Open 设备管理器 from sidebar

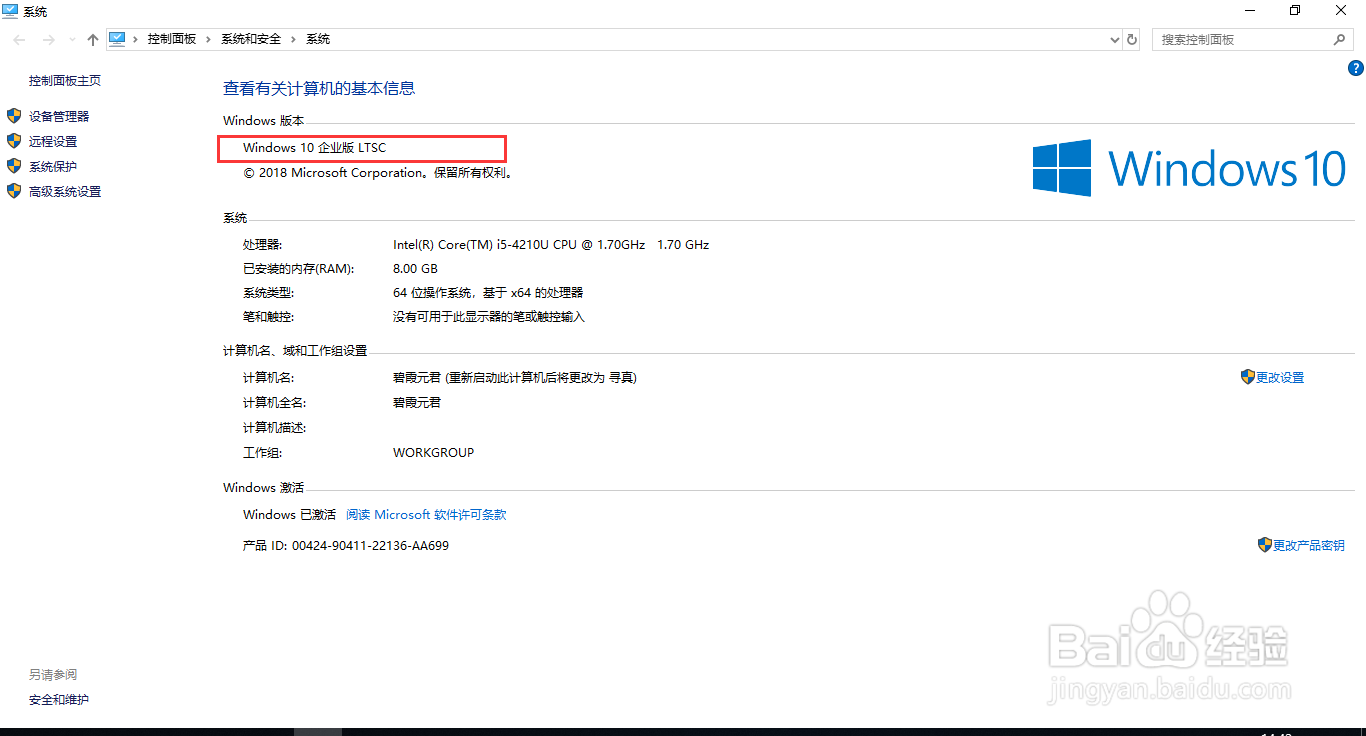point(59,117)
